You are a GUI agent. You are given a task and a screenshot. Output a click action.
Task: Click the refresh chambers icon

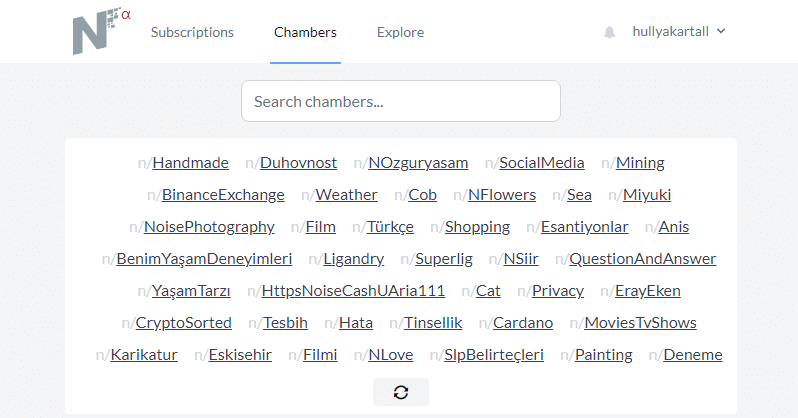click(x=401, y=392)
